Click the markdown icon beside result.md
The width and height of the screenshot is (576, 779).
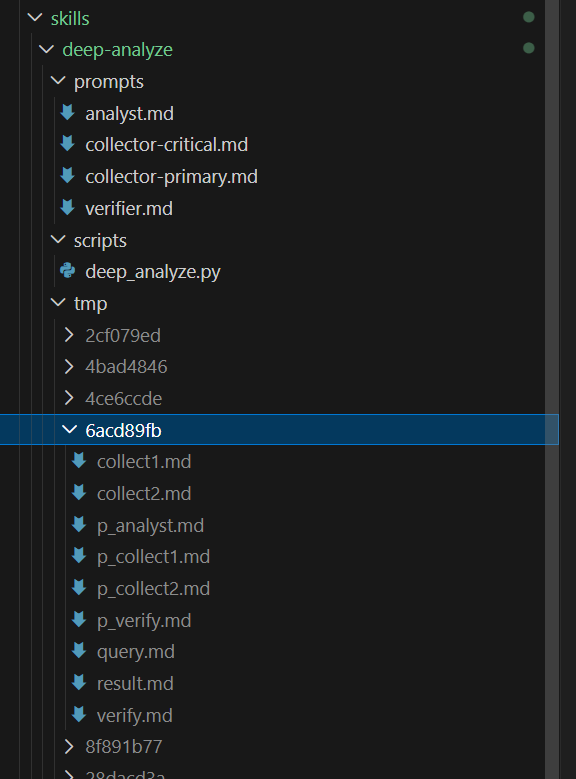tap(79, 683)
